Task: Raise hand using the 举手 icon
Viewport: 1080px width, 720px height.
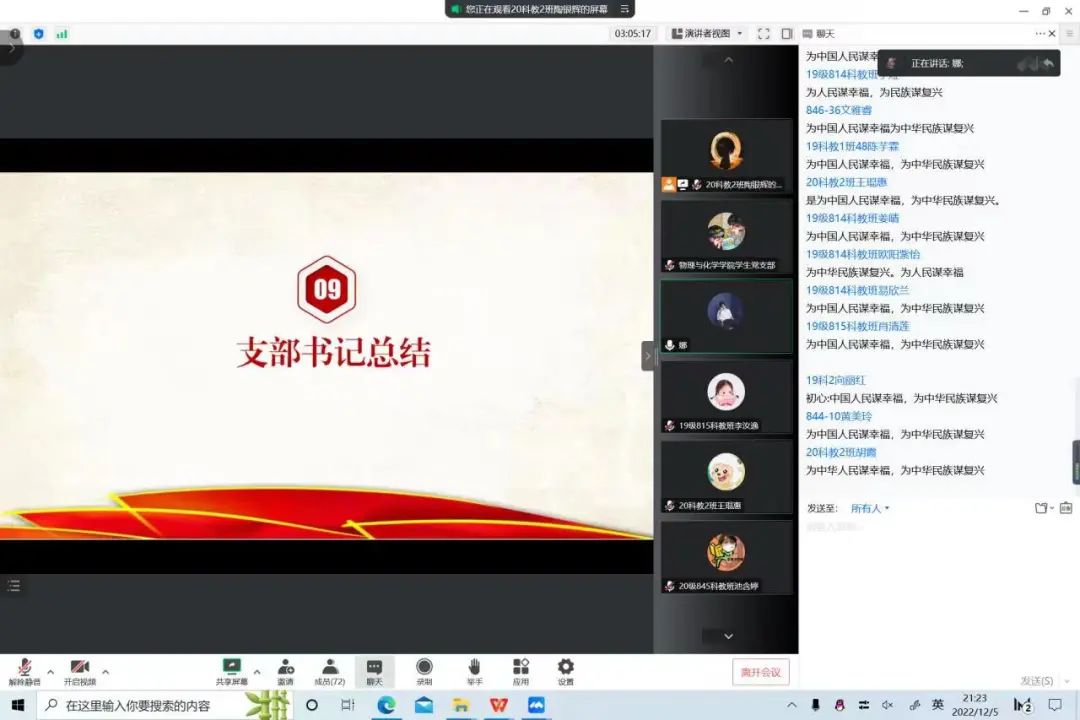Action: [x=473, y=670]
